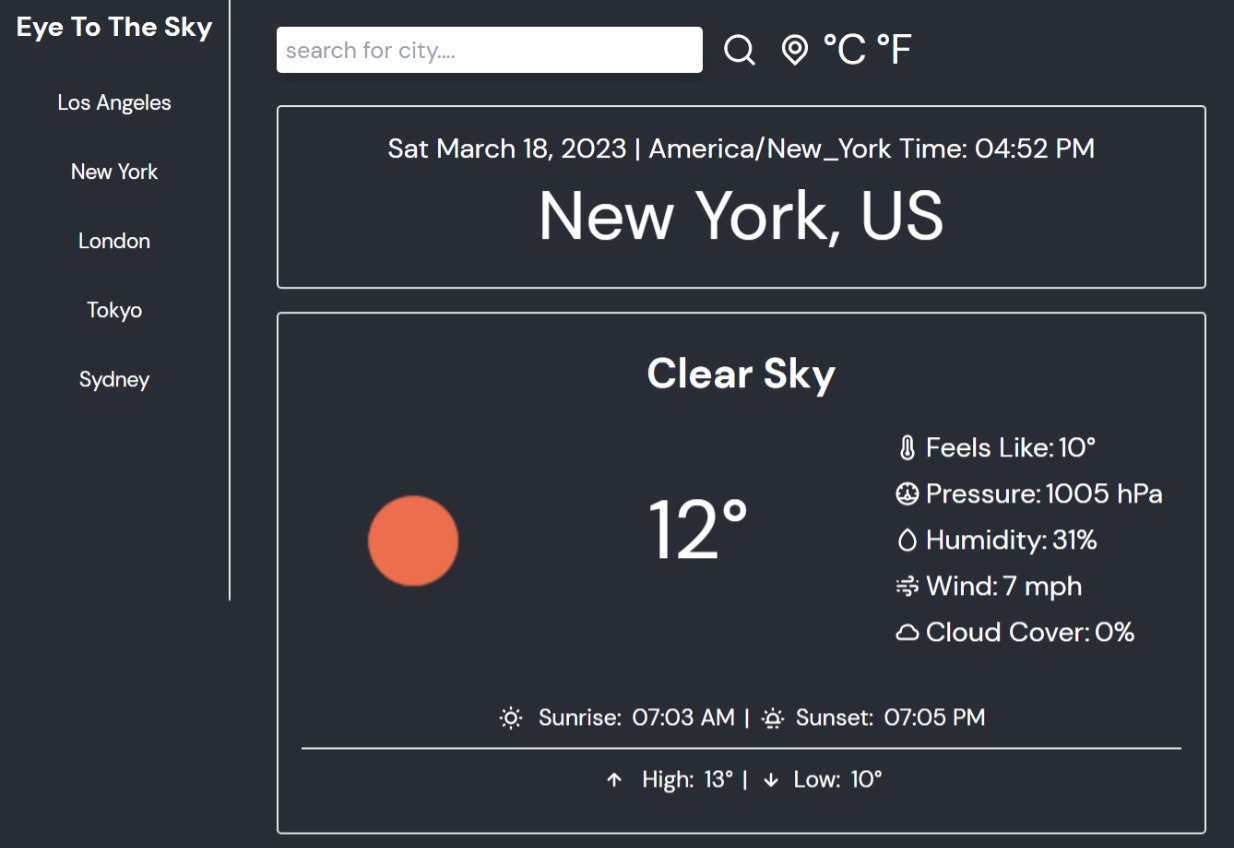Click the magnifying glass search icon

tap(739, 50)
